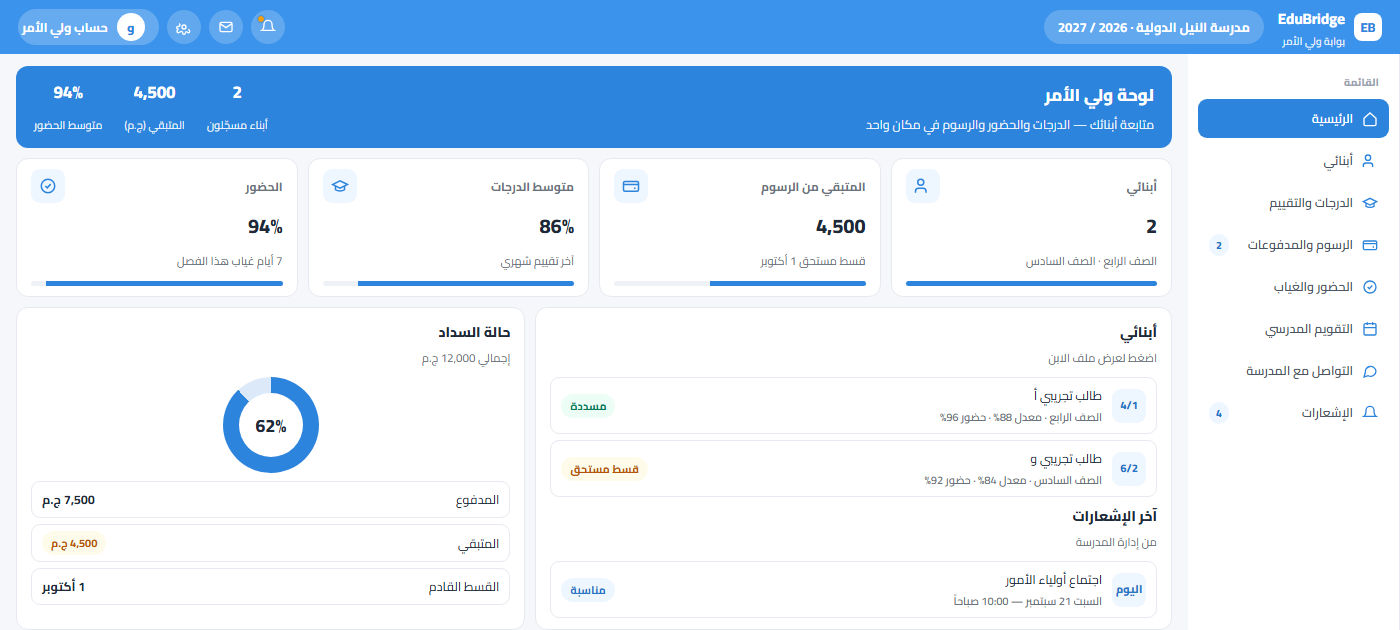This screenshot has height=630, width=1400.
Task: Click attendance progress bar under 94%
Action: coord(157,284)
